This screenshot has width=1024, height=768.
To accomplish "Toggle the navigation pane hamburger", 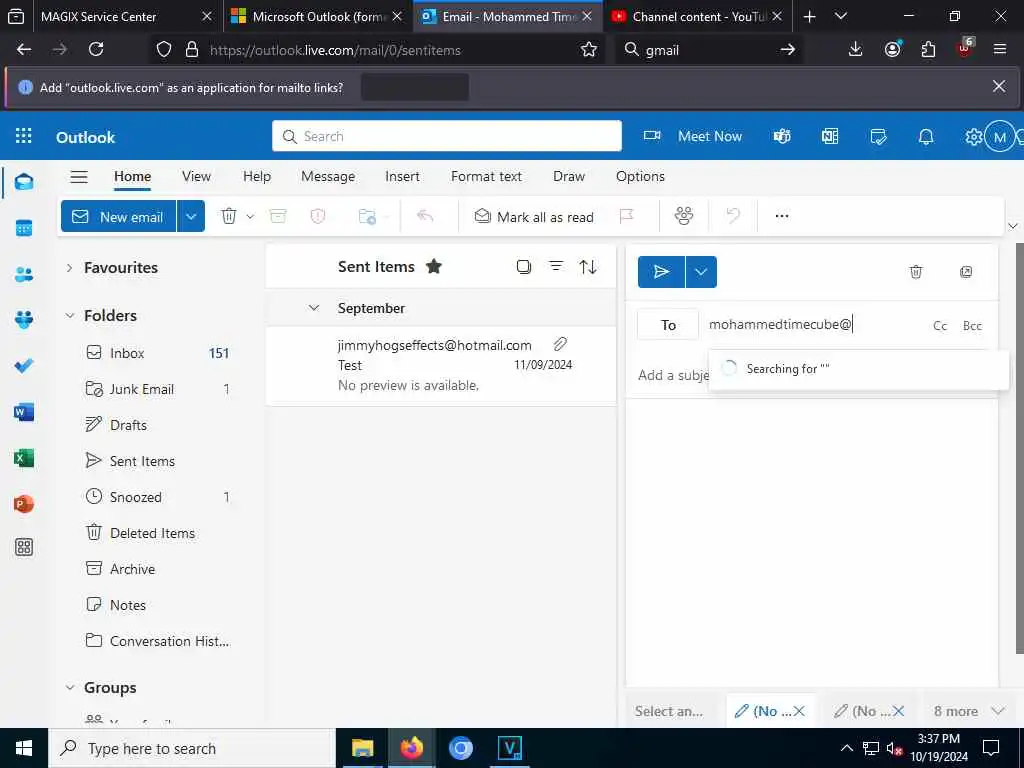I will pos(79,176).
